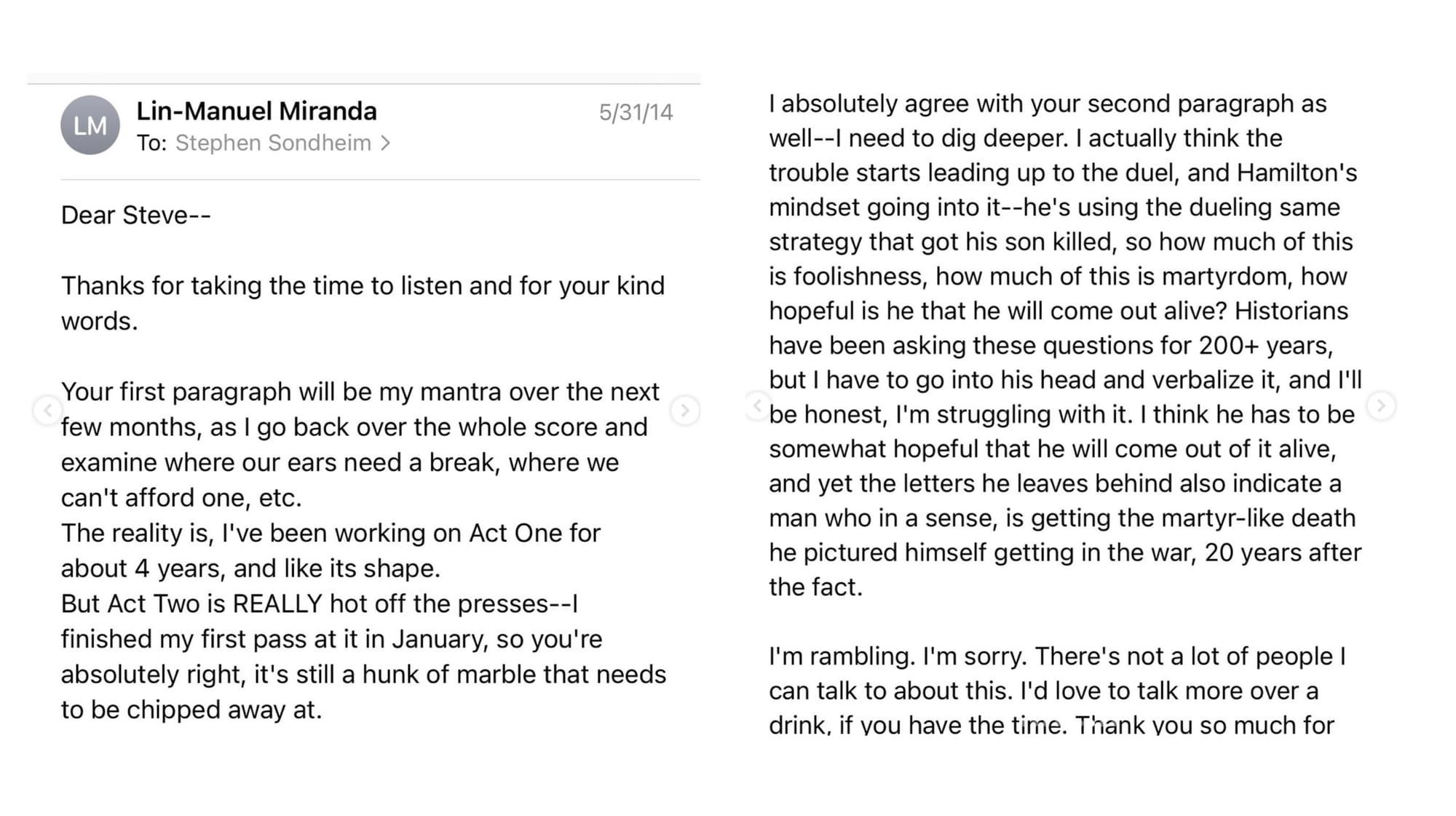
Task: Go to next slide on right email image
Action: point(1381,405)
